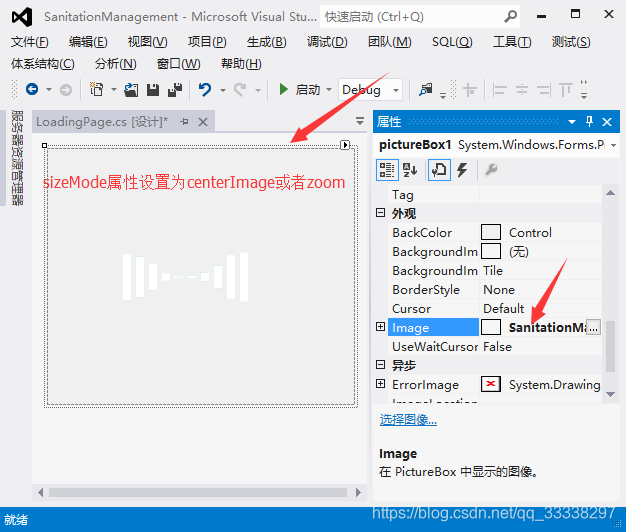Open the 帮助(H) menu

pos(242,64)
